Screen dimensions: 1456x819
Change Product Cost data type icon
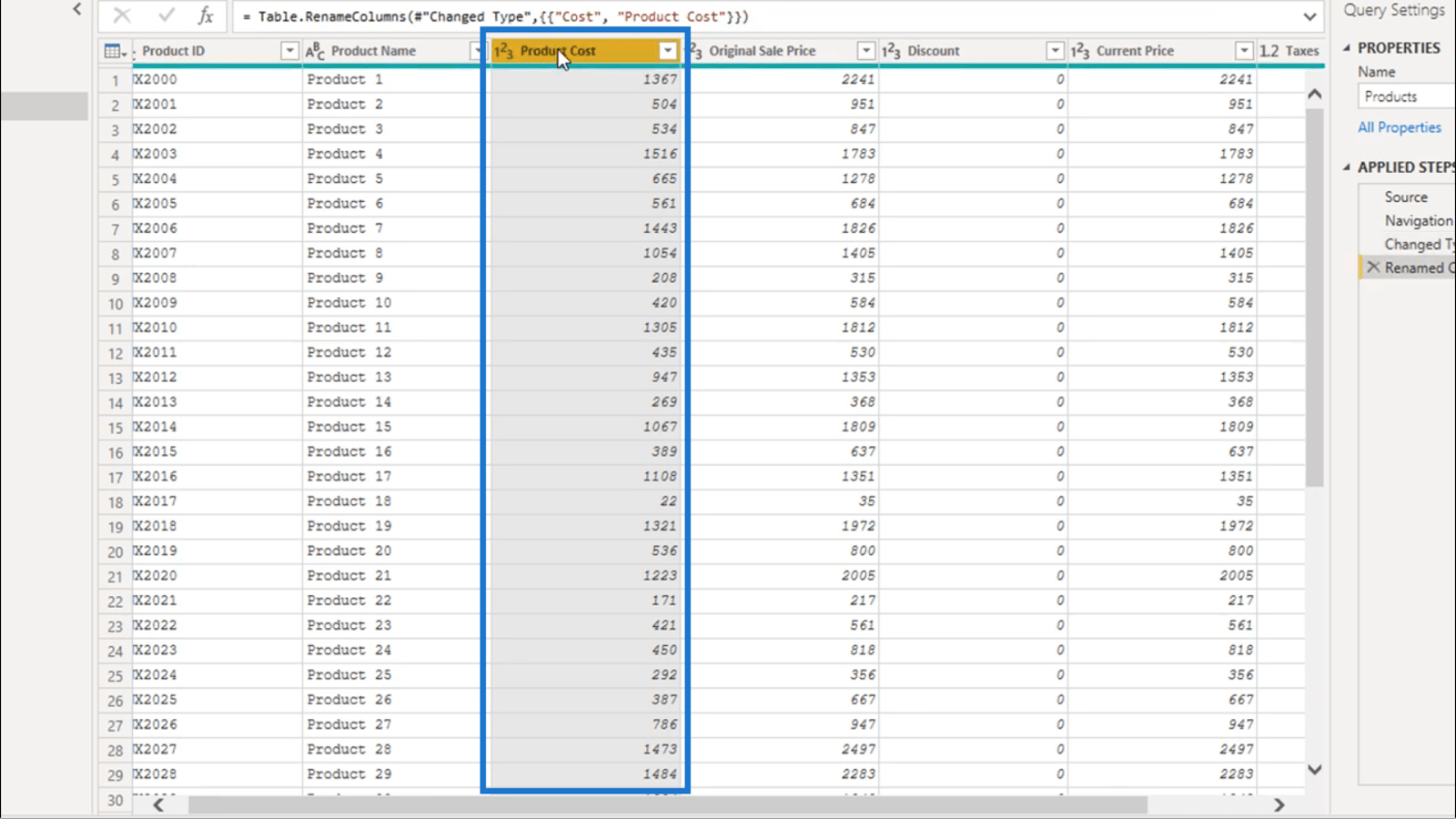(503, 51)
